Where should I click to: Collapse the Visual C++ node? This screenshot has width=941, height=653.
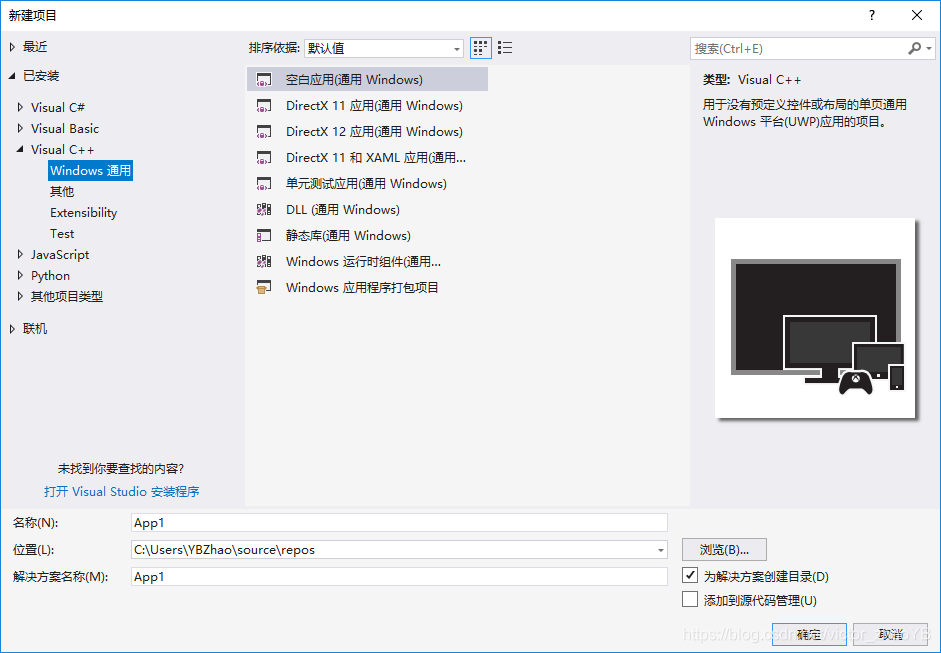click(x=20, y=149)
